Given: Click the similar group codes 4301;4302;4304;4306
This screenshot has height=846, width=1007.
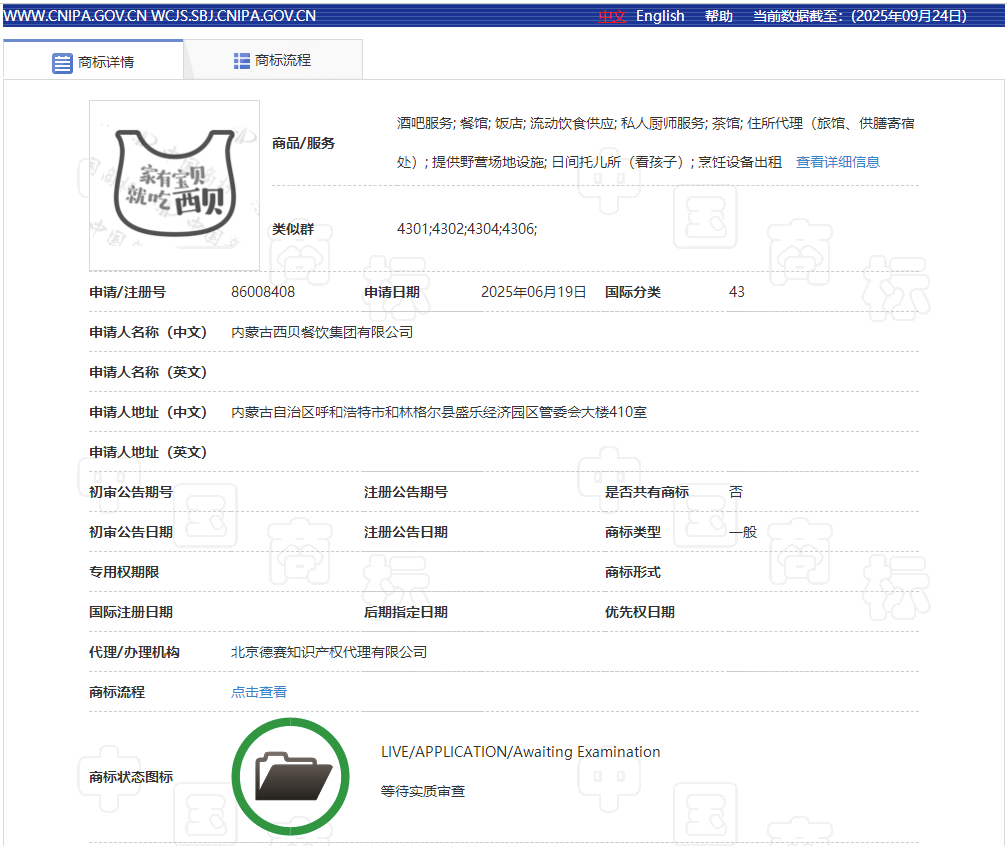Looking at the screenshot, I should (x=467, y=229).
